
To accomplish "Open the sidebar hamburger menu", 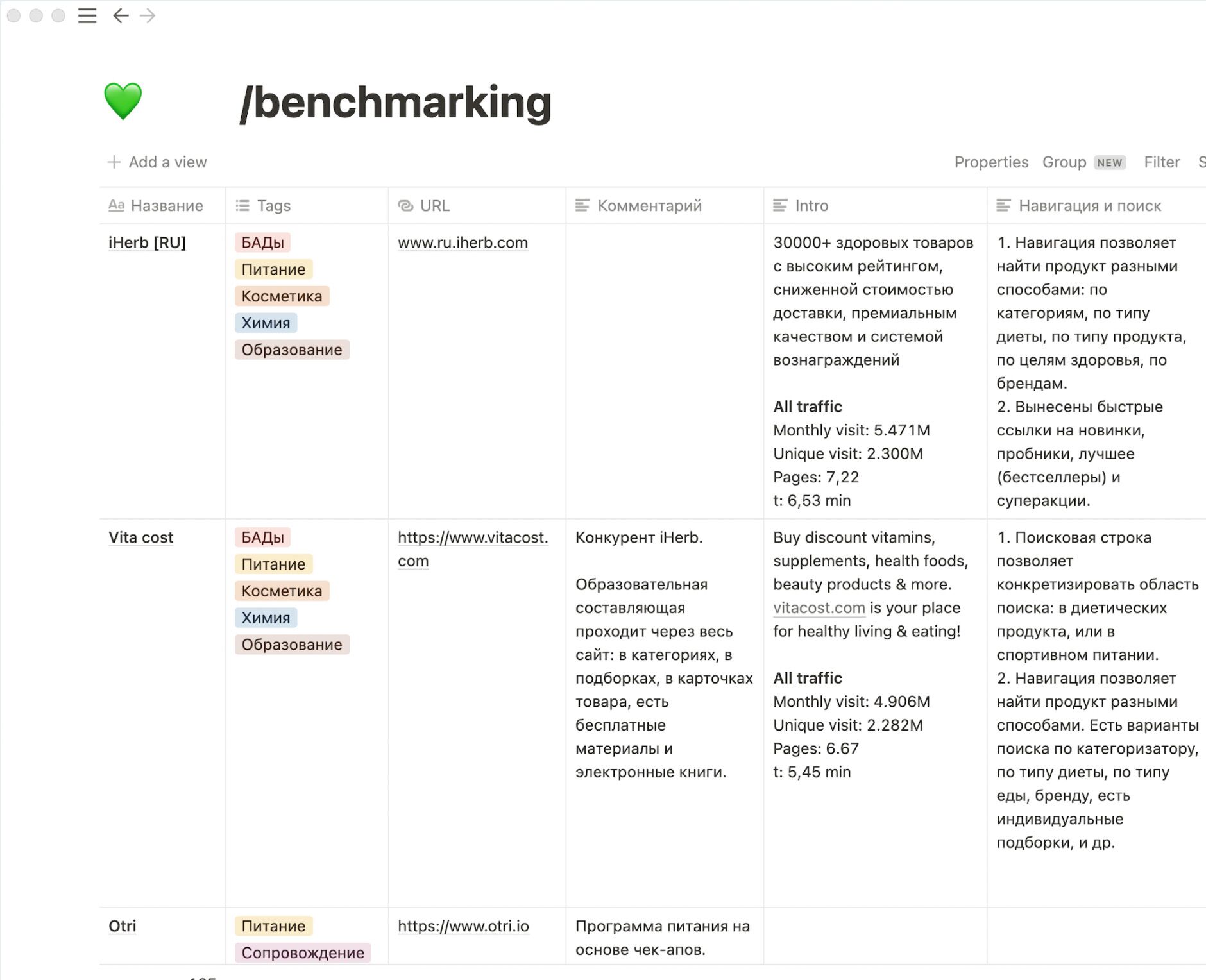I will click(87, 16).
